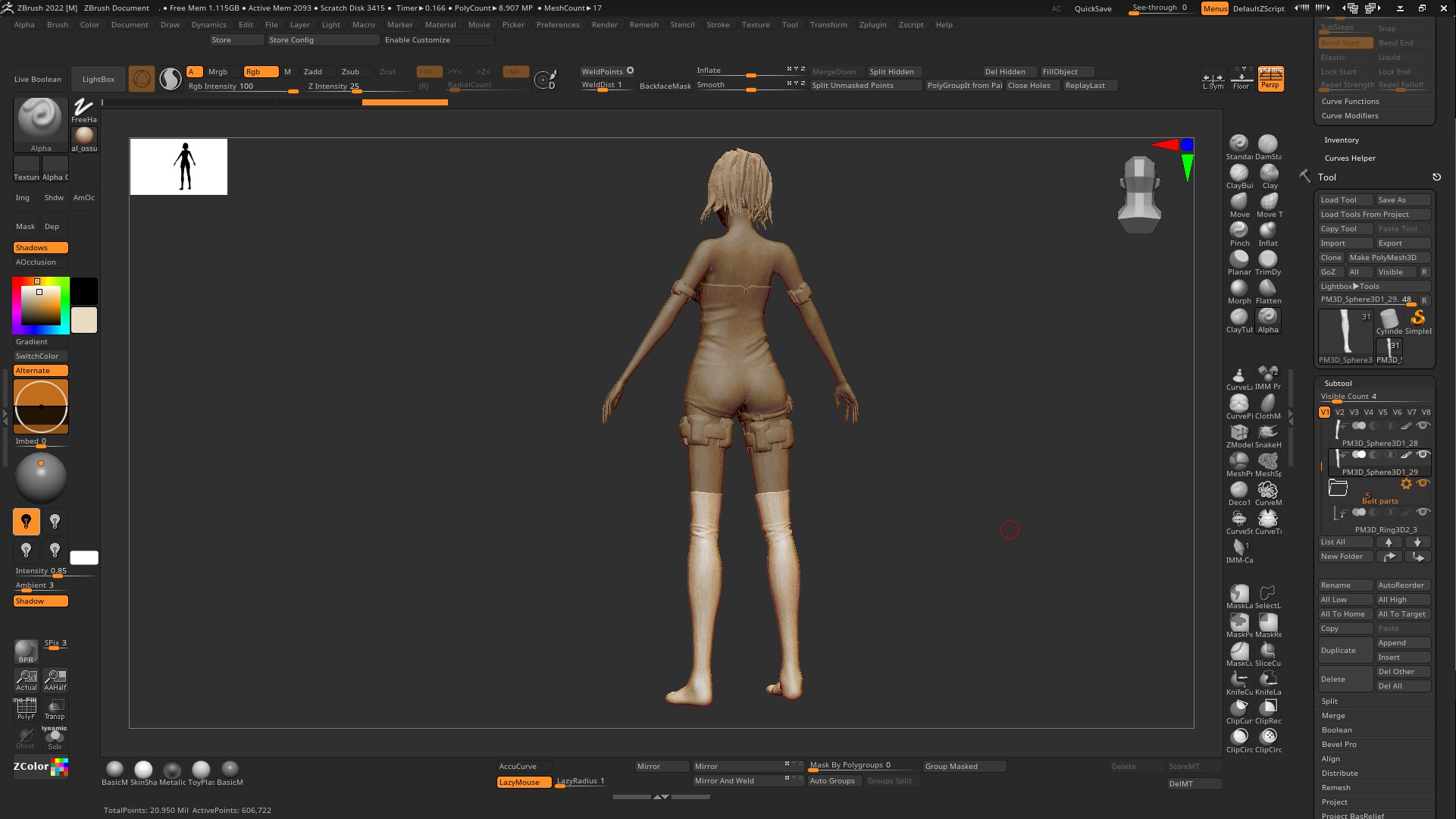Screen dimensions: 1456x819
Task: Turn off LazyMouse toggle
Action: 524,782
